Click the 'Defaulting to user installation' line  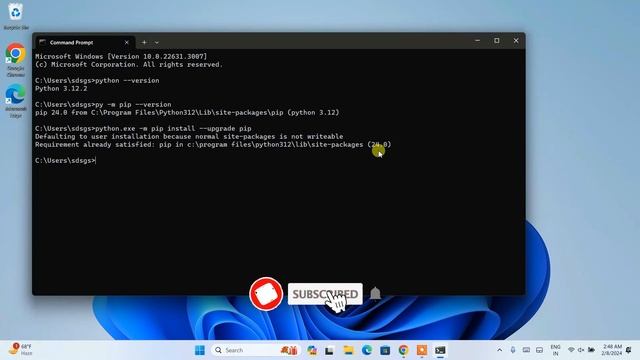click(x=189, y=136)
